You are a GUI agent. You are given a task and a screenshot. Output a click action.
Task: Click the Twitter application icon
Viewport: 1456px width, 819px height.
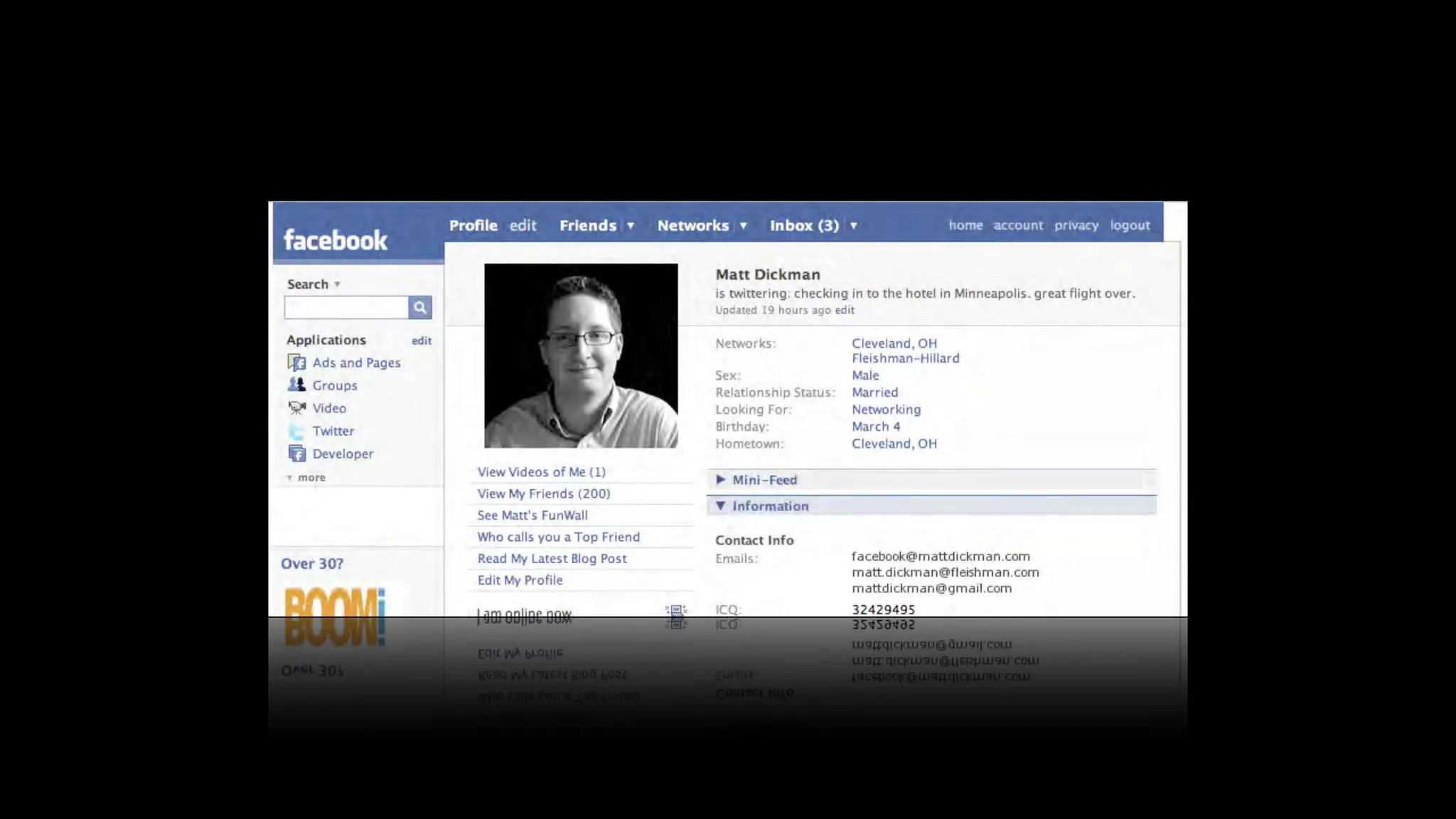coord(296,431)
